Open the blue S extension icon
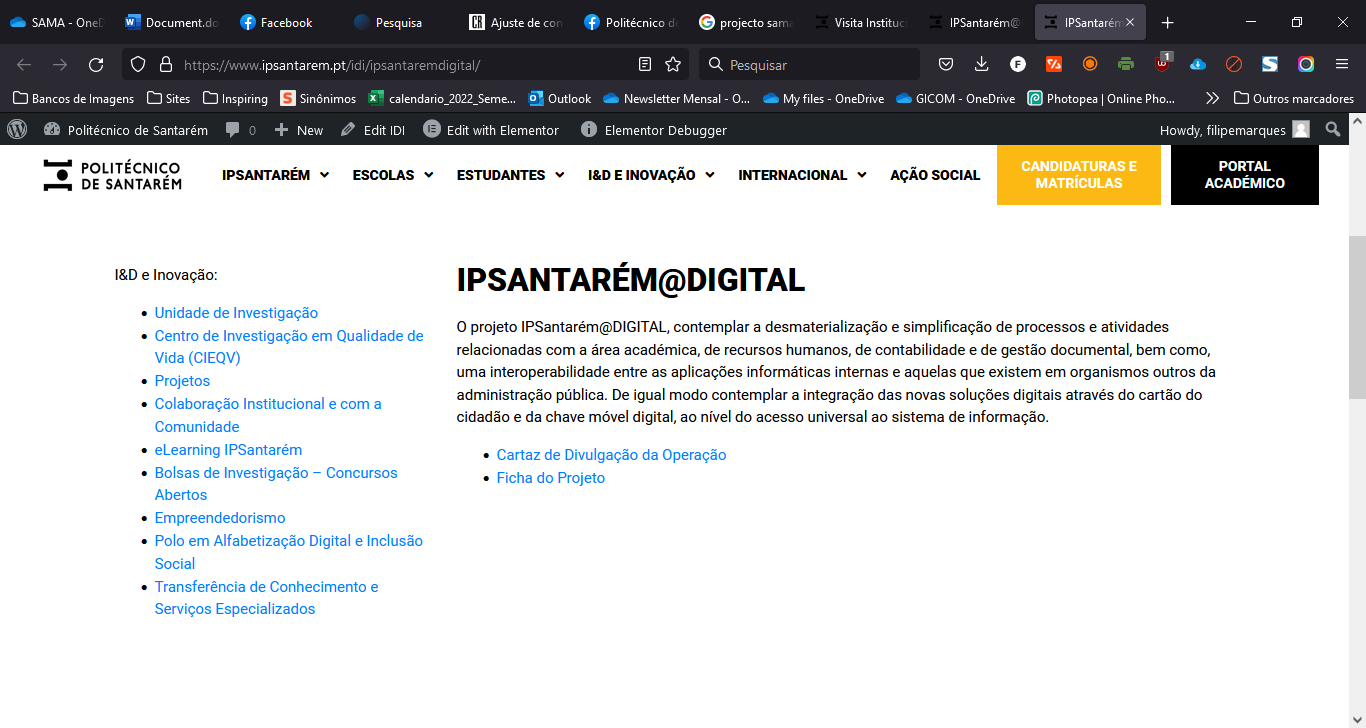1366x728 pixels. coord(1270,64)
